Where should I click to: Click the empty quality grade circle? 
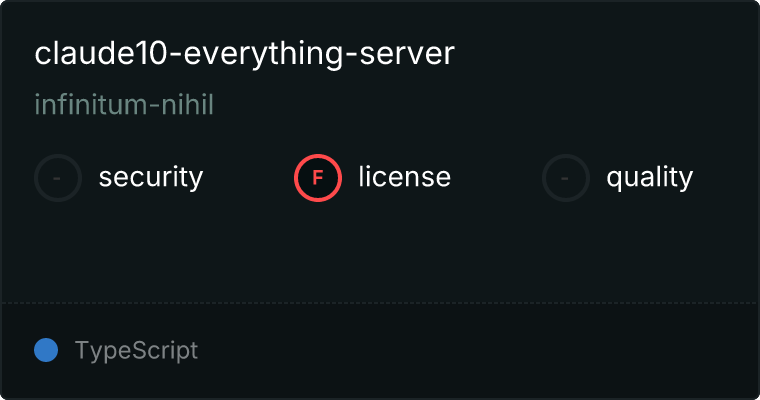pyautogui.click(x=566, y=178)
